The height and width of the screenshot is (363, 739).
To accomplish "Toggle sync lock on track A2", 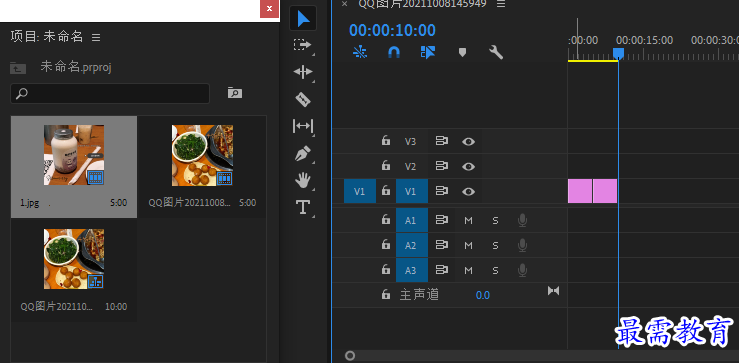I will pos(442,245).
